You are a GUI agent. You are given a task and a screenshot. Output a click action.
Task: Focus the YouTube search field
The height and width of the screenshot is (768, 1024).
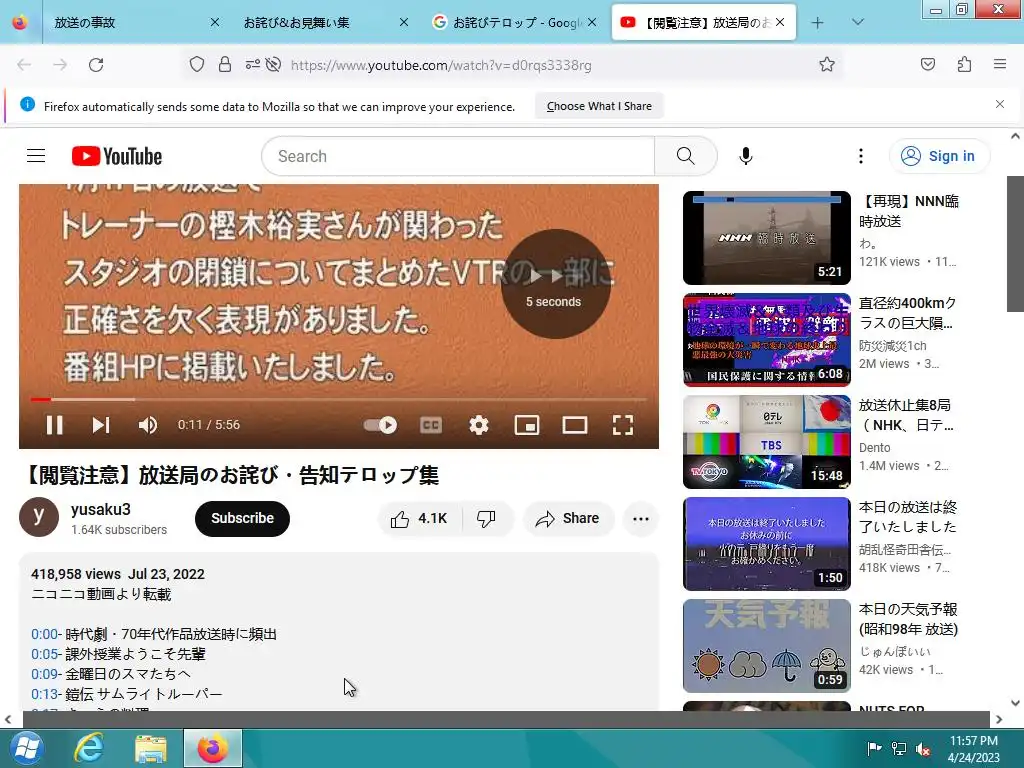(458, 156)
